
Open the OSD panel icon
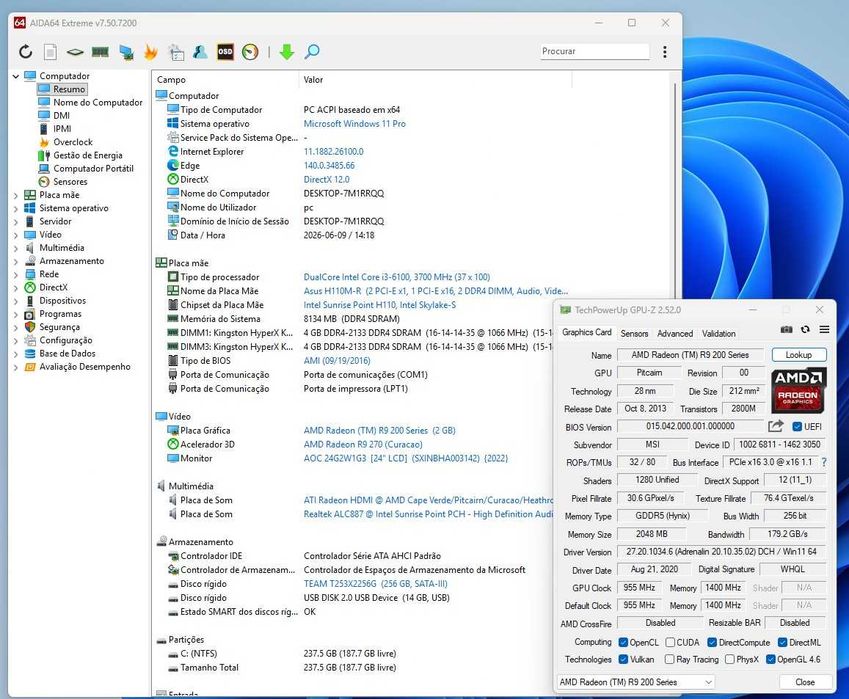tap(225, 52)
